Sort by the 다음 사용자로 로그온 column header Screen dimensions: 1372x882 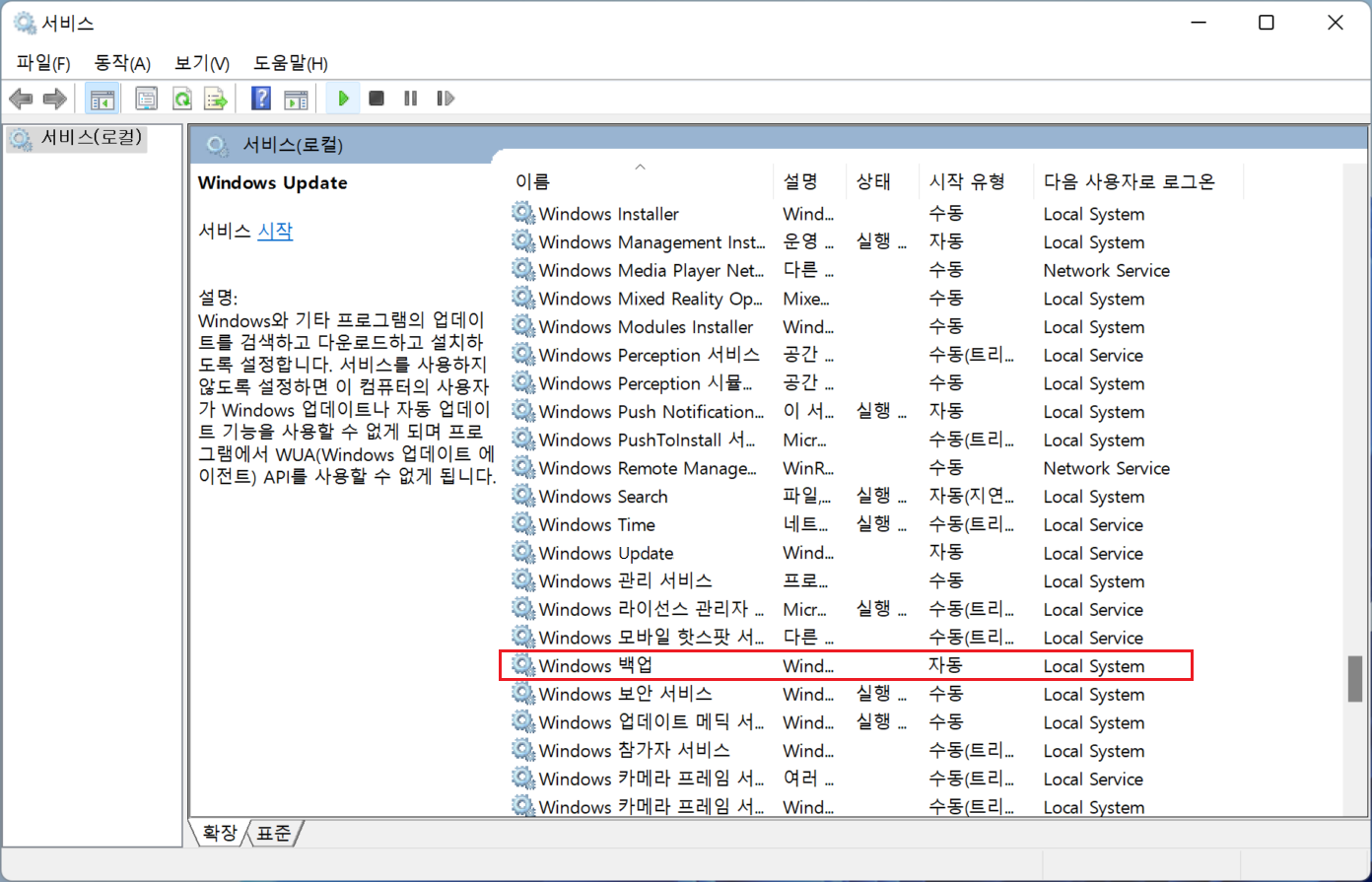tap(1138, 181)
